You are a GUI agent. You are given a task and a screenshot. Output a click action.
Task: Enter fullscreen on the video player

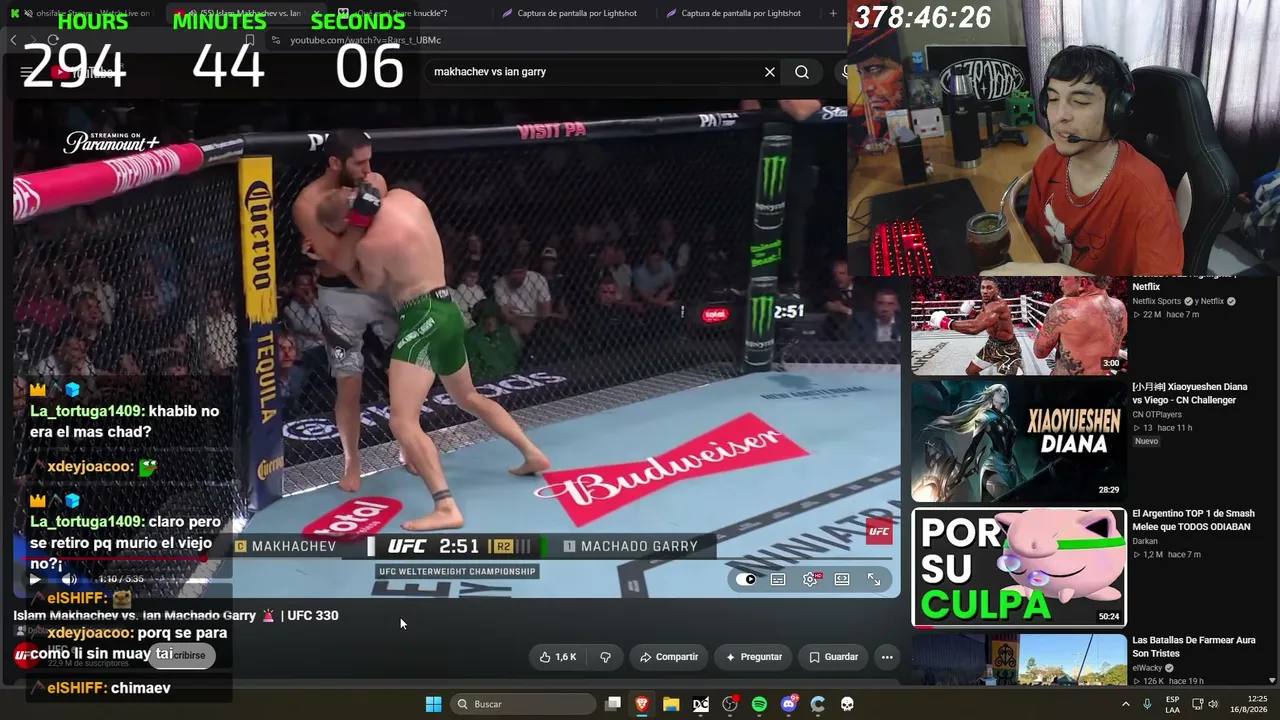click(874, 579)
